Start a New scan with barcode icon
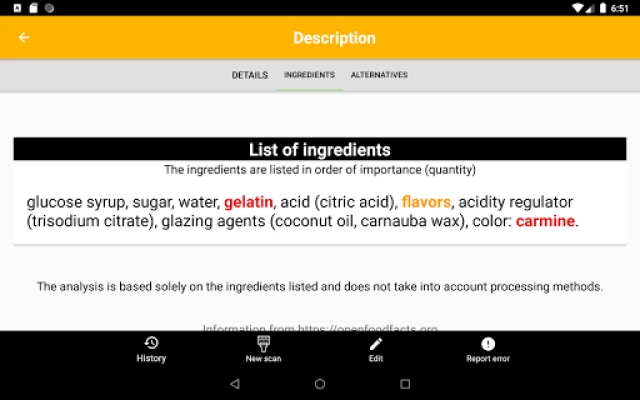 click(263, 343)
